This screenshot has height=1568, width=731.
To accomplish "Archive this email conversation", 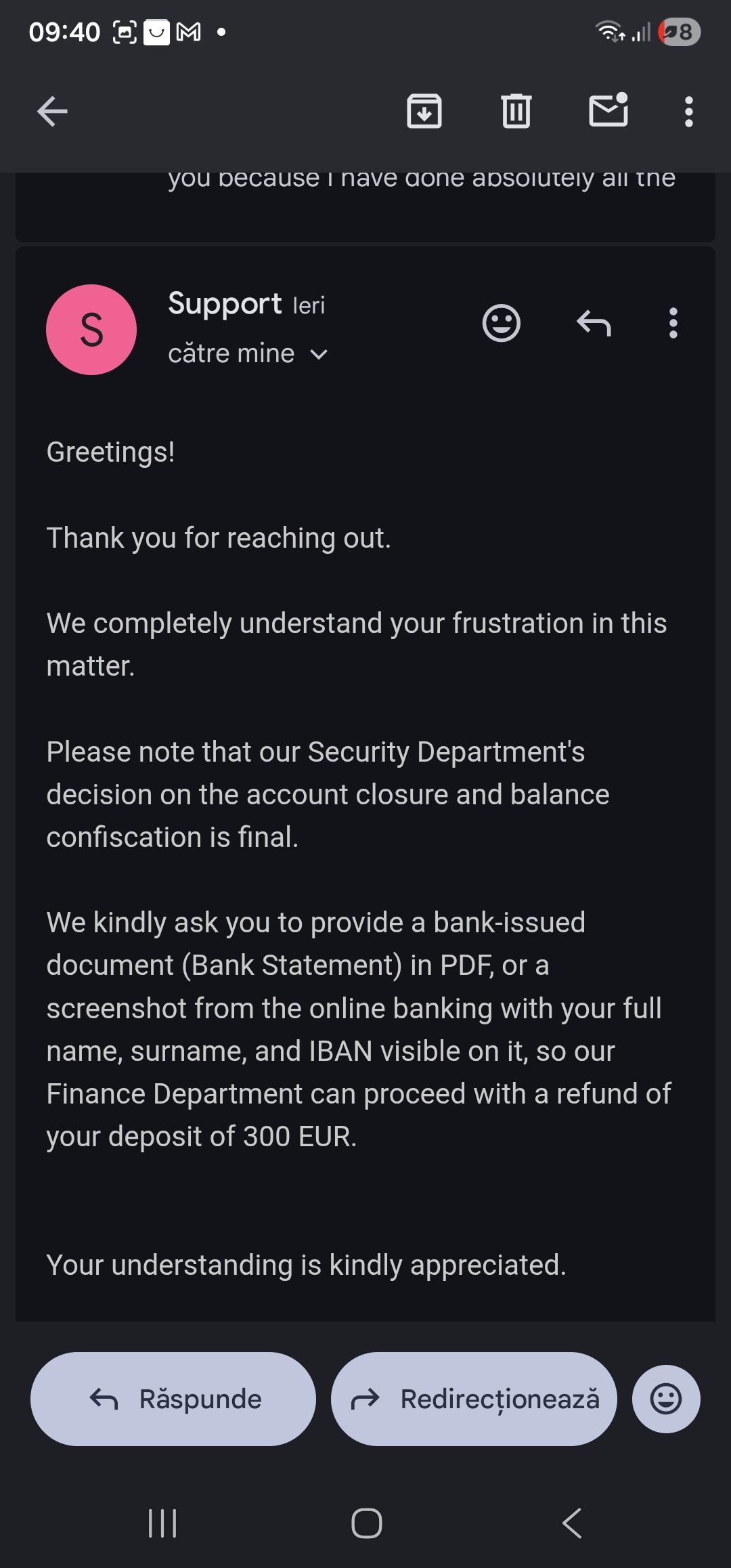I will tap(424, 112).
